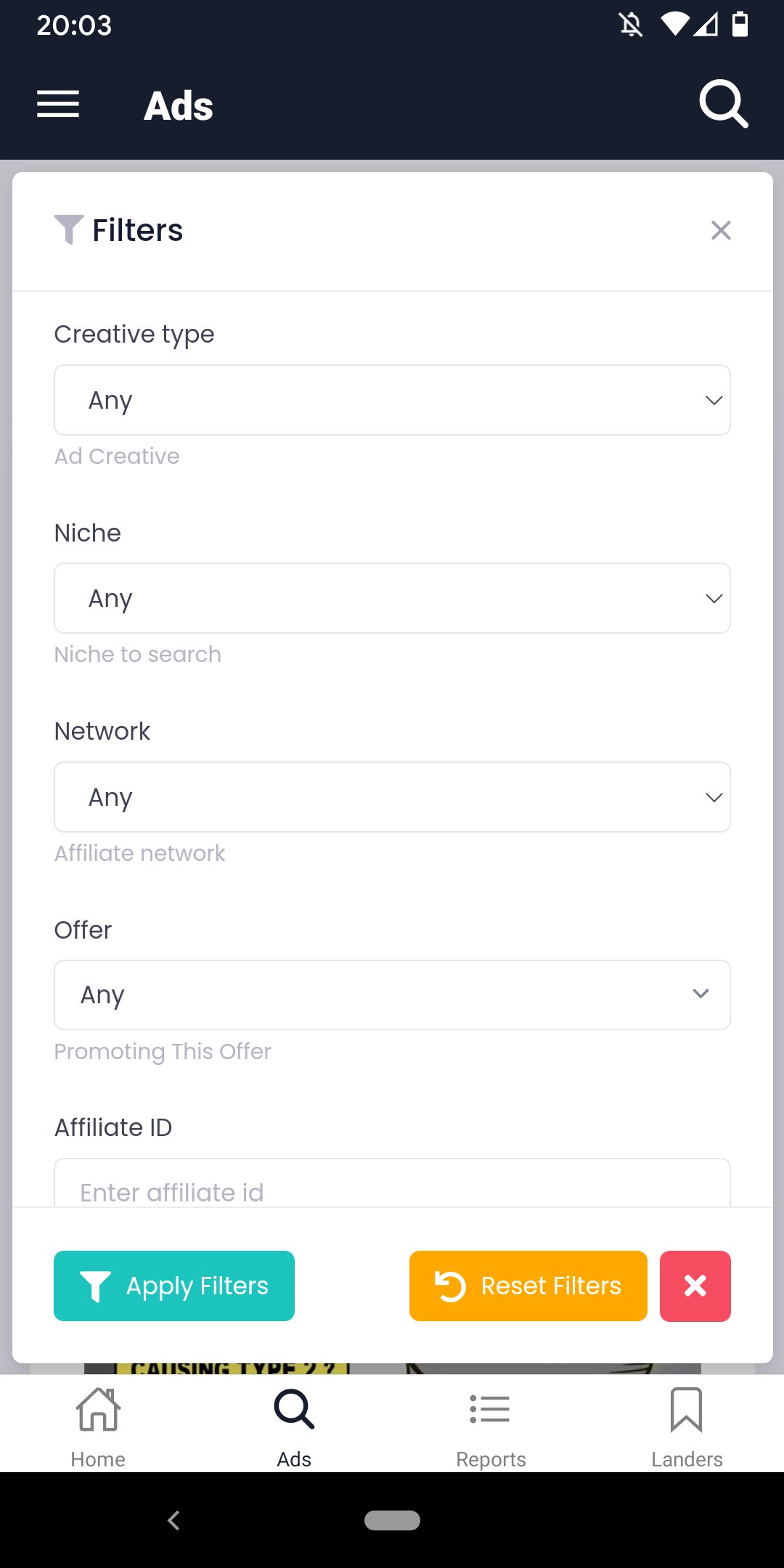Open the Network dropdown
Viewport: 784px width, 1568px height.
[392, 797]
